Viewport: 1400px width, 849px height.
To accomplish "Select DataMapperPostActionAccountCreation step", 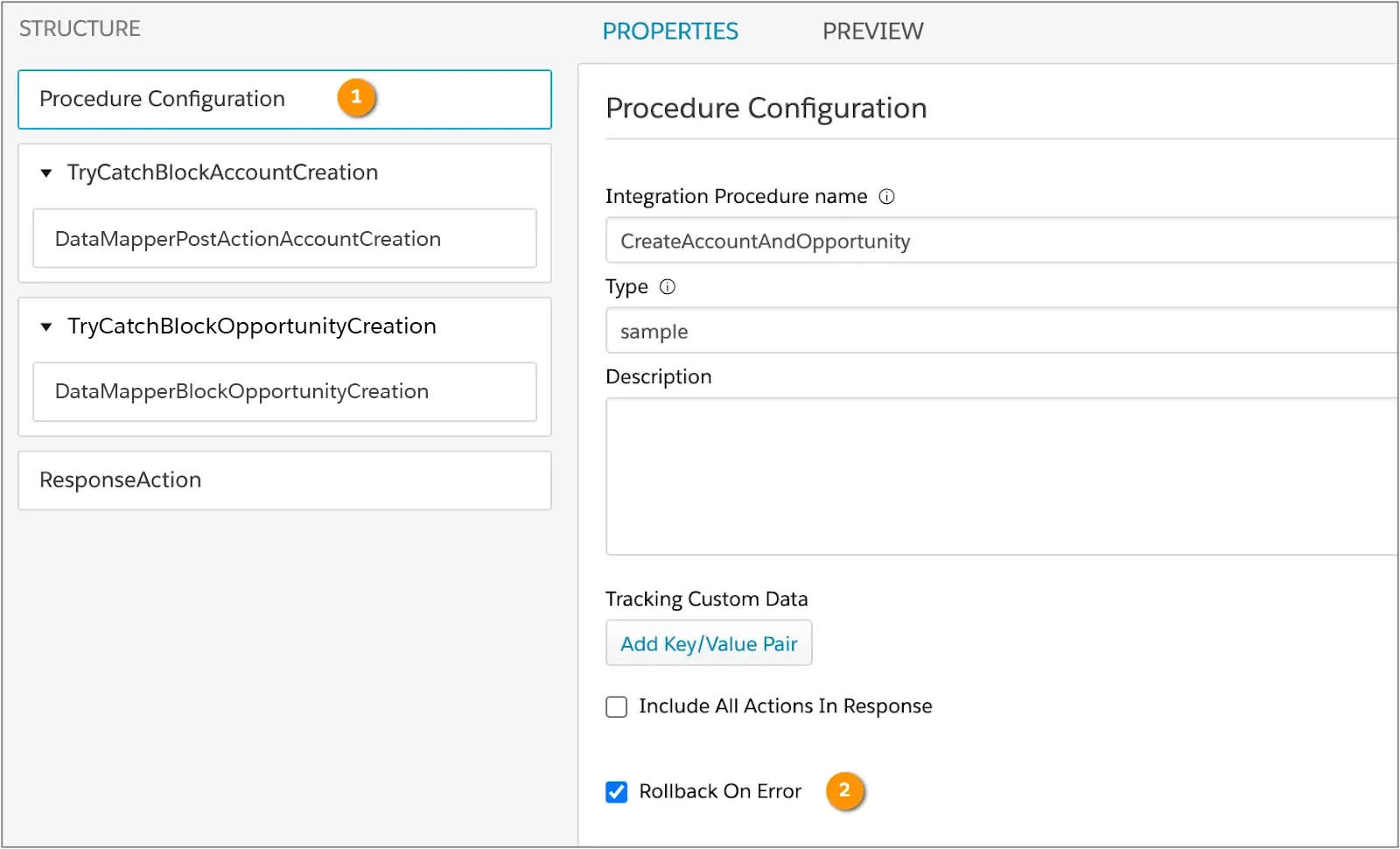I will pos(284,238).
